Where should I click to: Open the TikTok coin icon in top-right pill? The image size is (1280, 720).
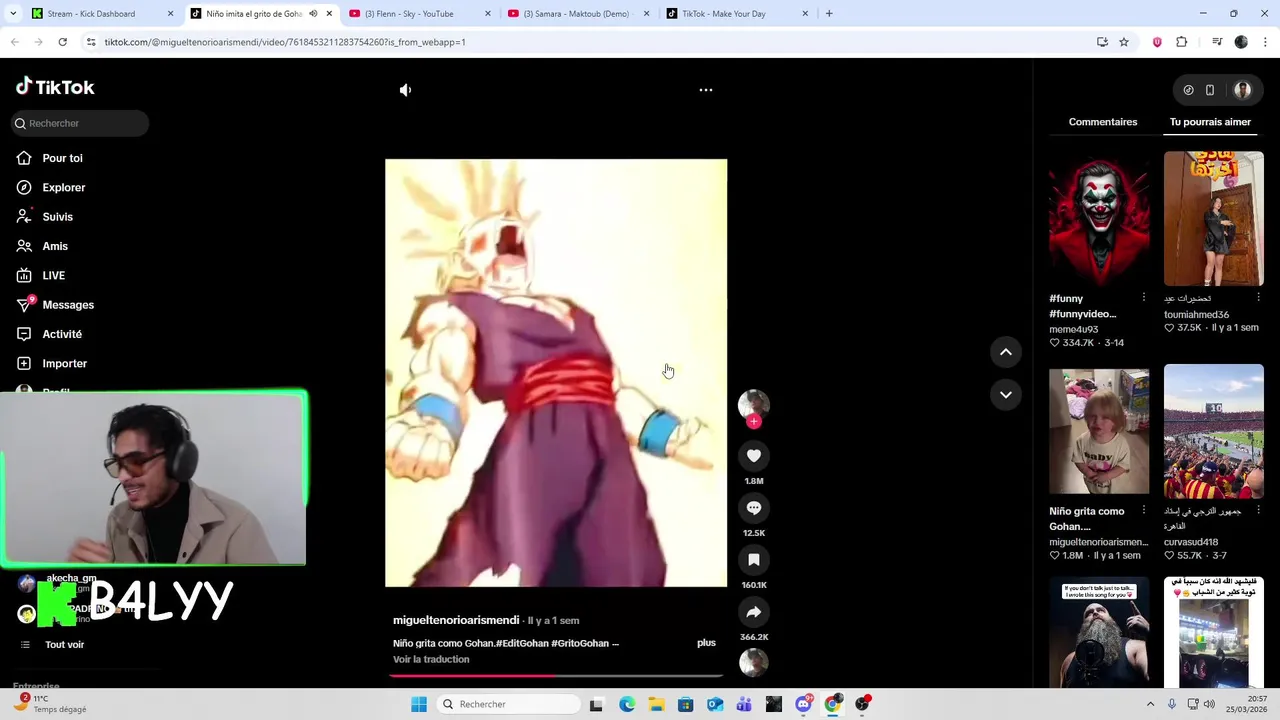[x=1188, y=90]
